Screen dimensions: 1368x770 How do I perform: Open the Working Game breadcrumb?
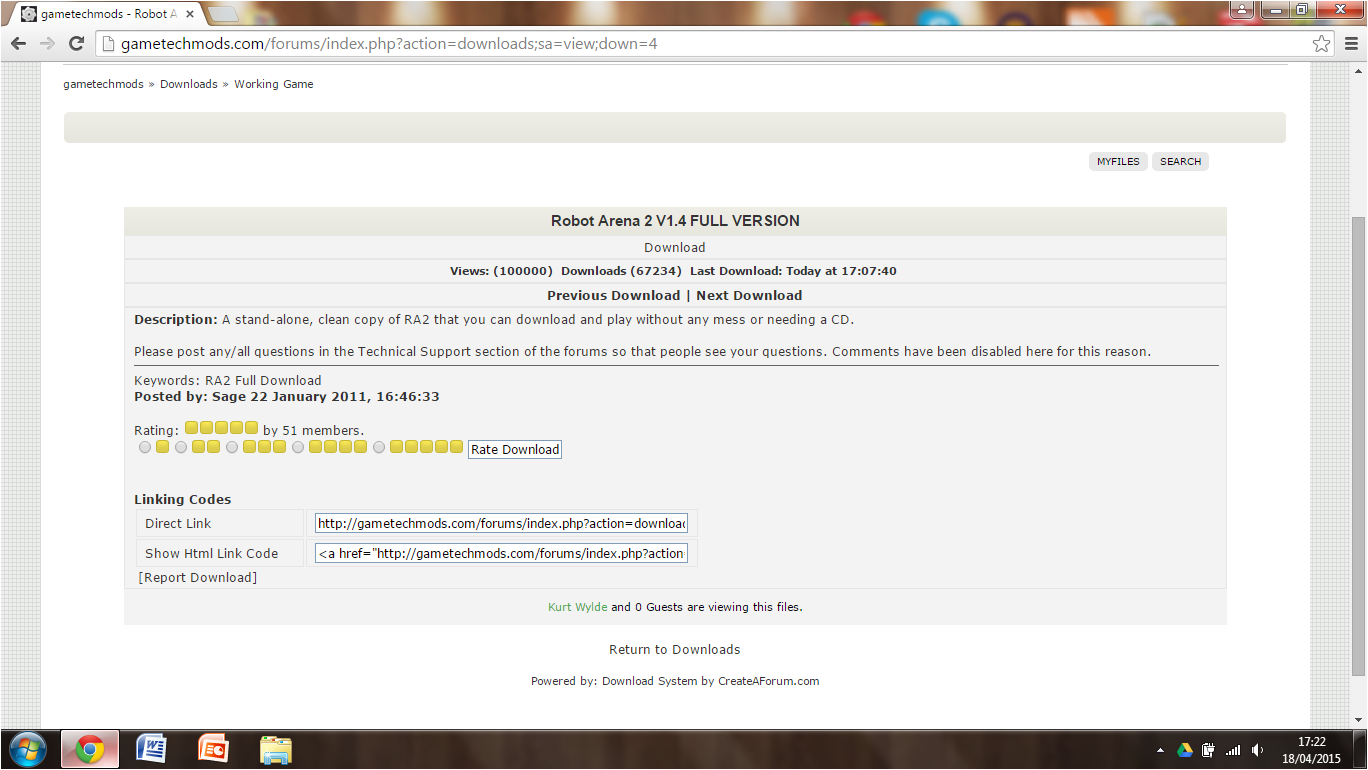(274, 84)
